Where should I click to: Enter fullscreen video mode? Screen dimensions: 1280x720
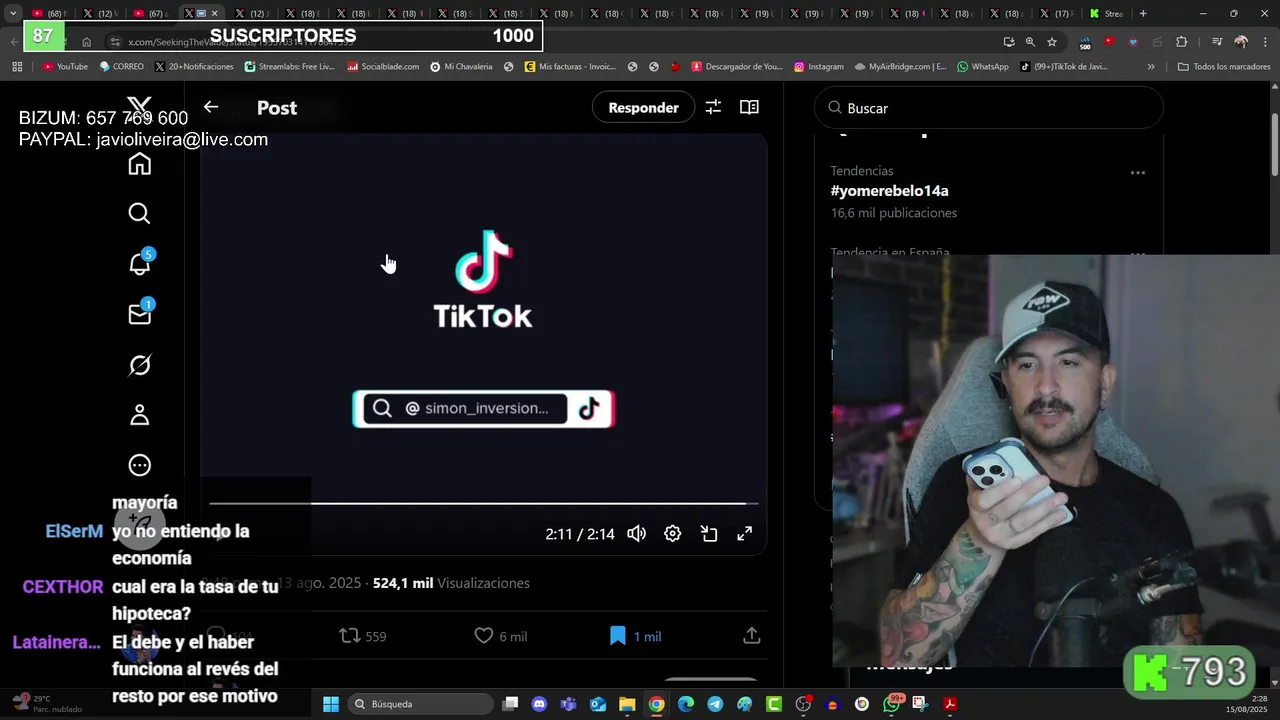(x=745, y=534)
